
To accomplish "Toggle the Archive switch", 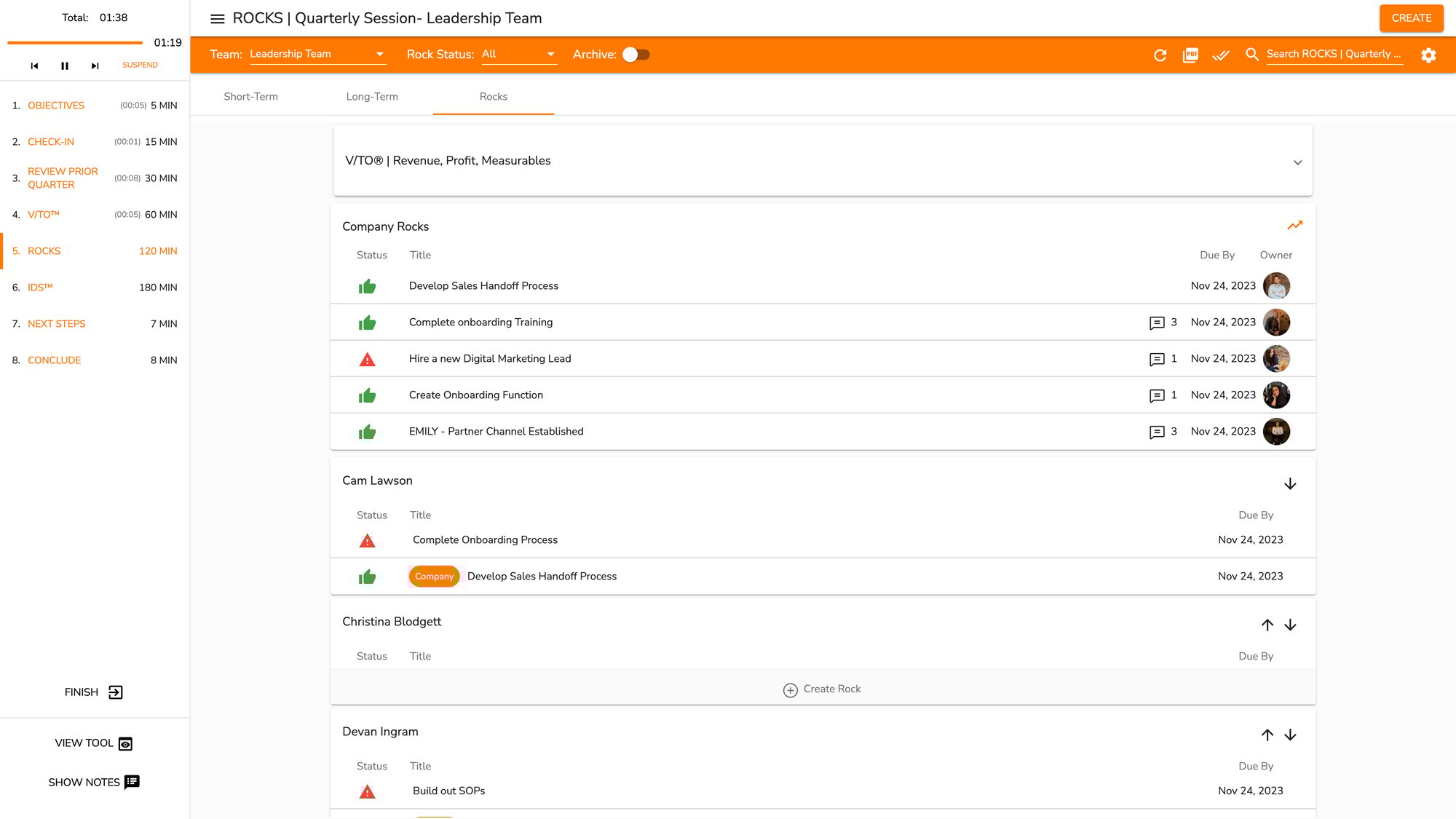I will [x=636, y=55].
